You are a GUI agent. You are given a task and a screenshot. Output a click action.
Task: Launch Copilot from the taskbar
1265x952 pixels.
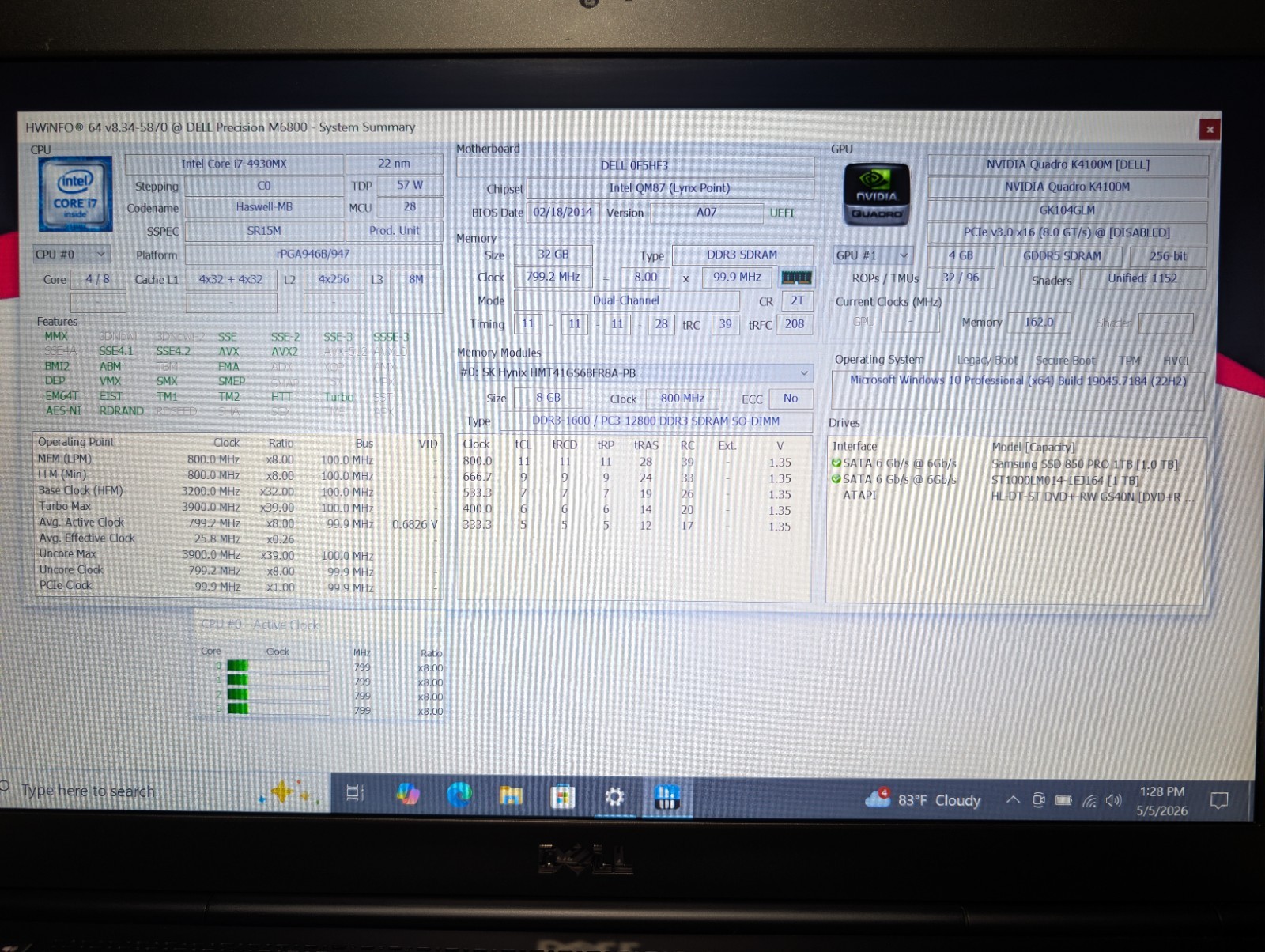pos(407,794)
